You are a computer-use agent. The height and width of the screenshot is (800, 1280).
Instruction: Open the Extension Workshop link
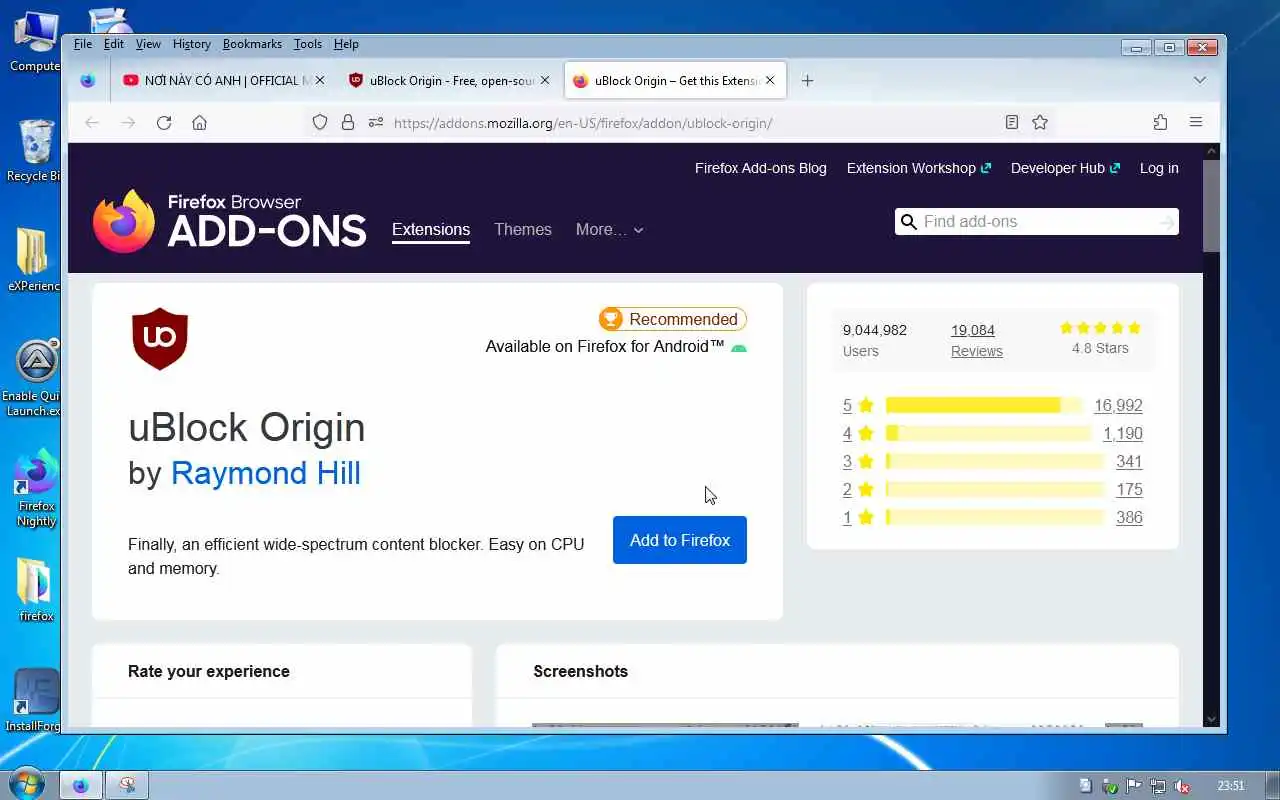pos(918,168)
